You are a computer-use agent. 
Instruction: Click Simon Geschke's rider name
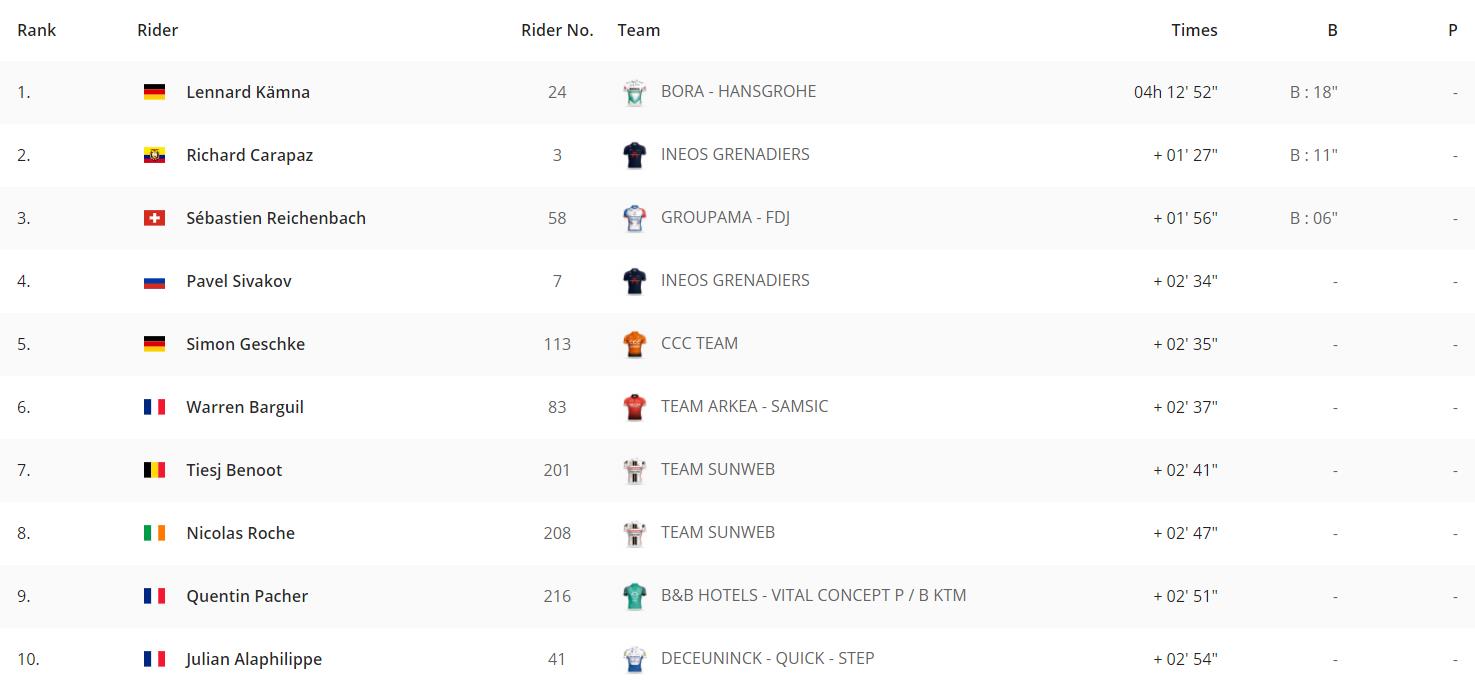coord(245,344)
